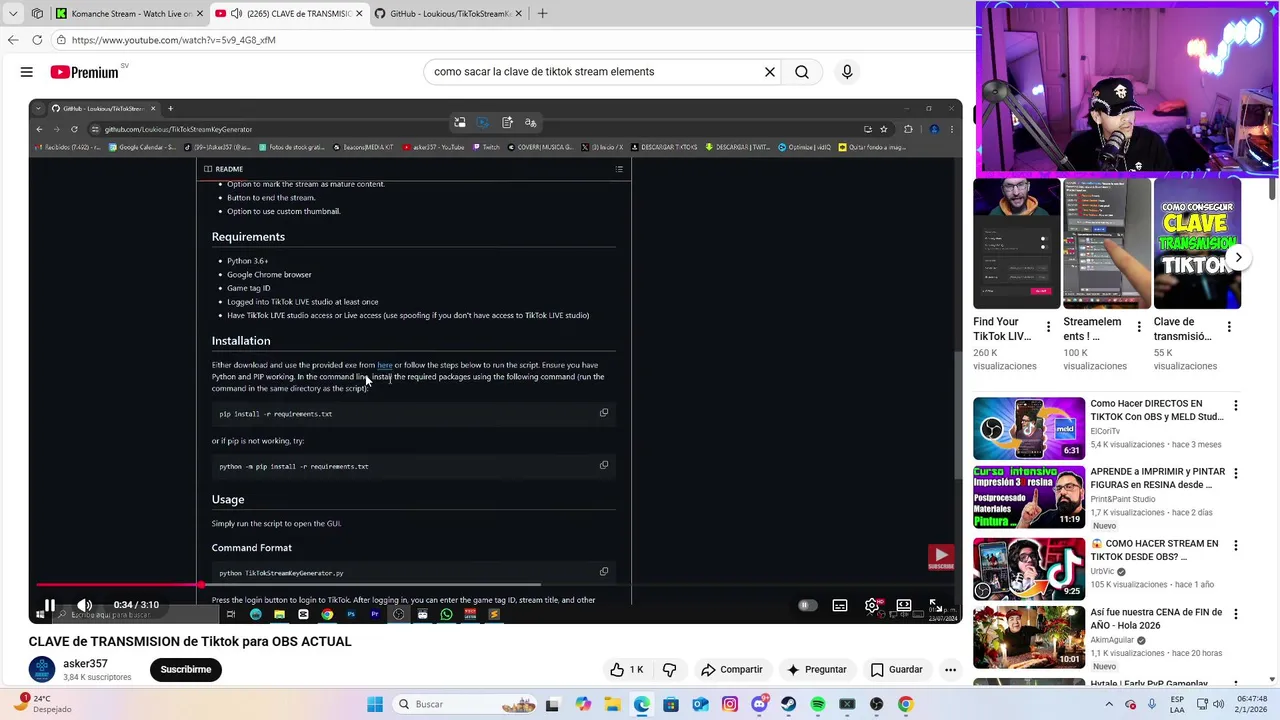Open options for 'Find Your TikTok LIV...' short

tap(1048, 327)
